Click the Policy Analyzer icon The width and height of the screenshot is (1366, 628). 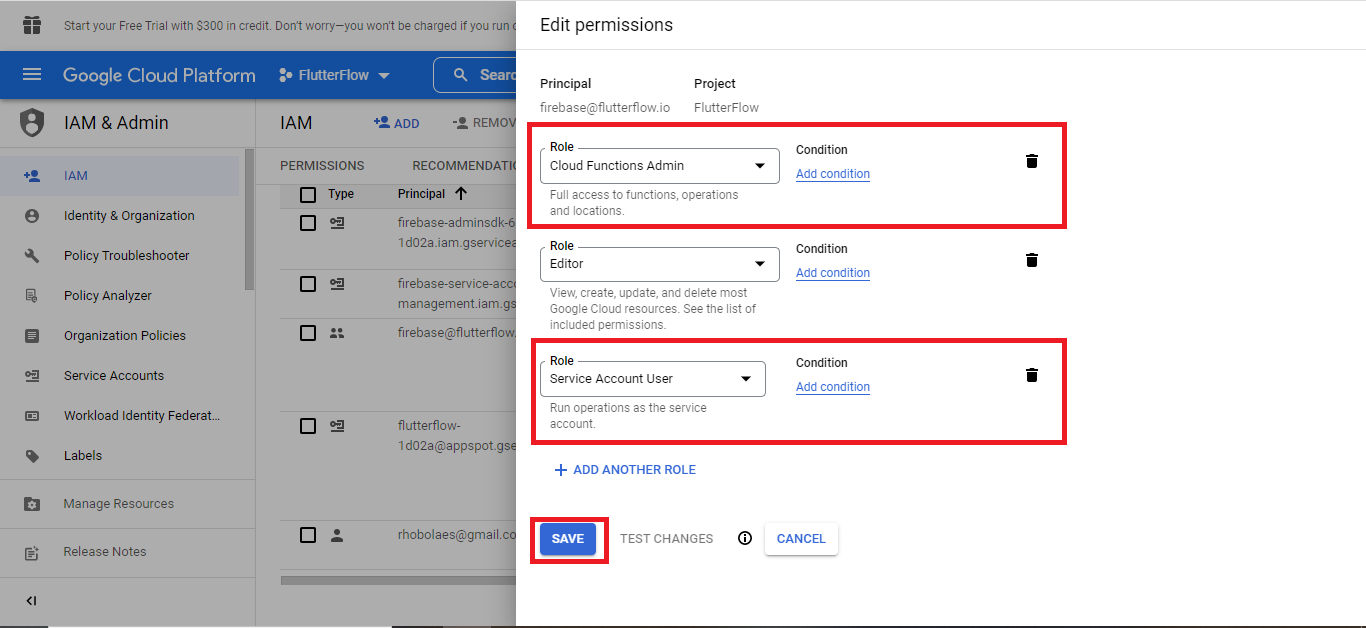(32, 296)
